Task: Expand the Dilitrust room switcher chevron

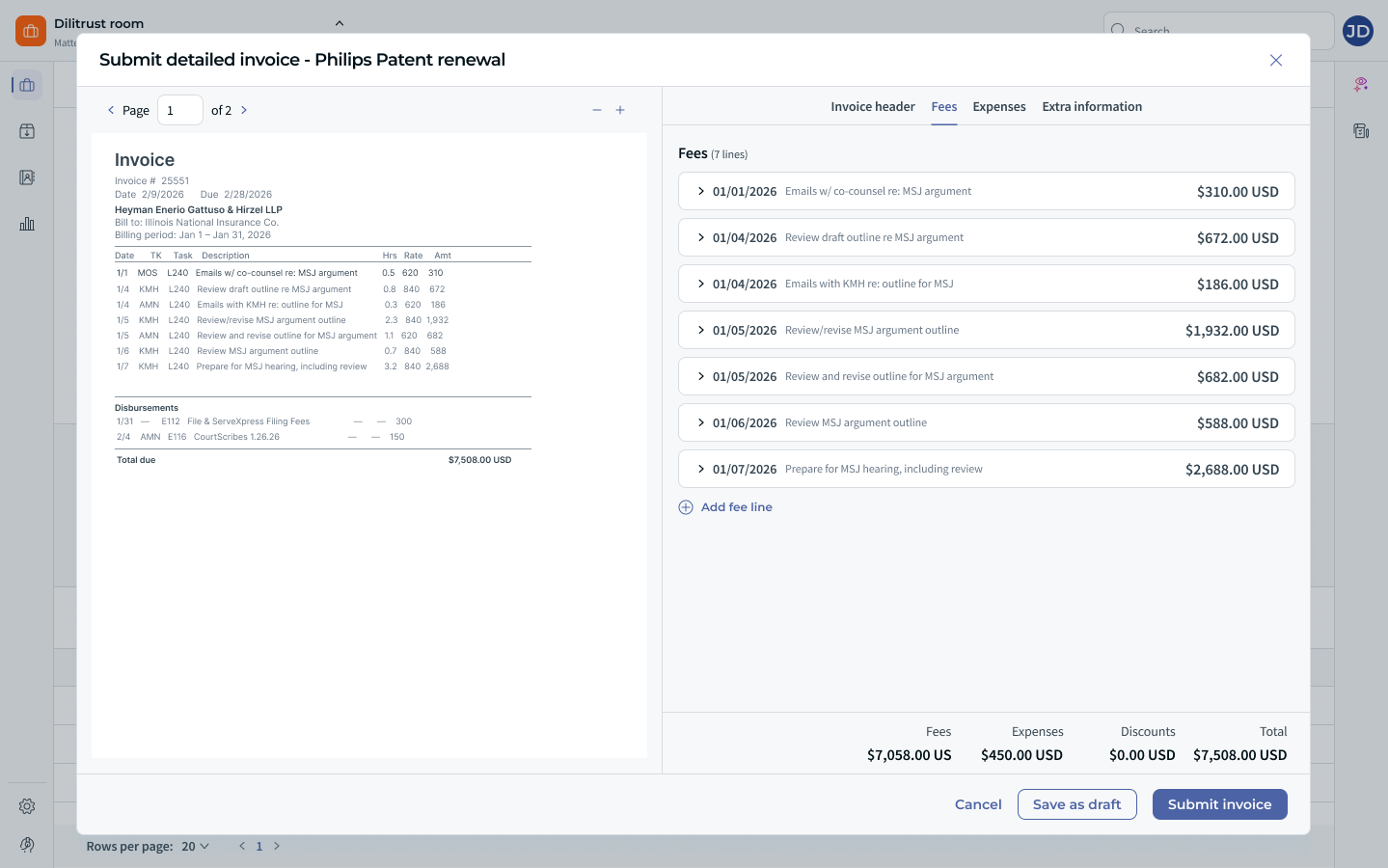Action: pos(340,23)
